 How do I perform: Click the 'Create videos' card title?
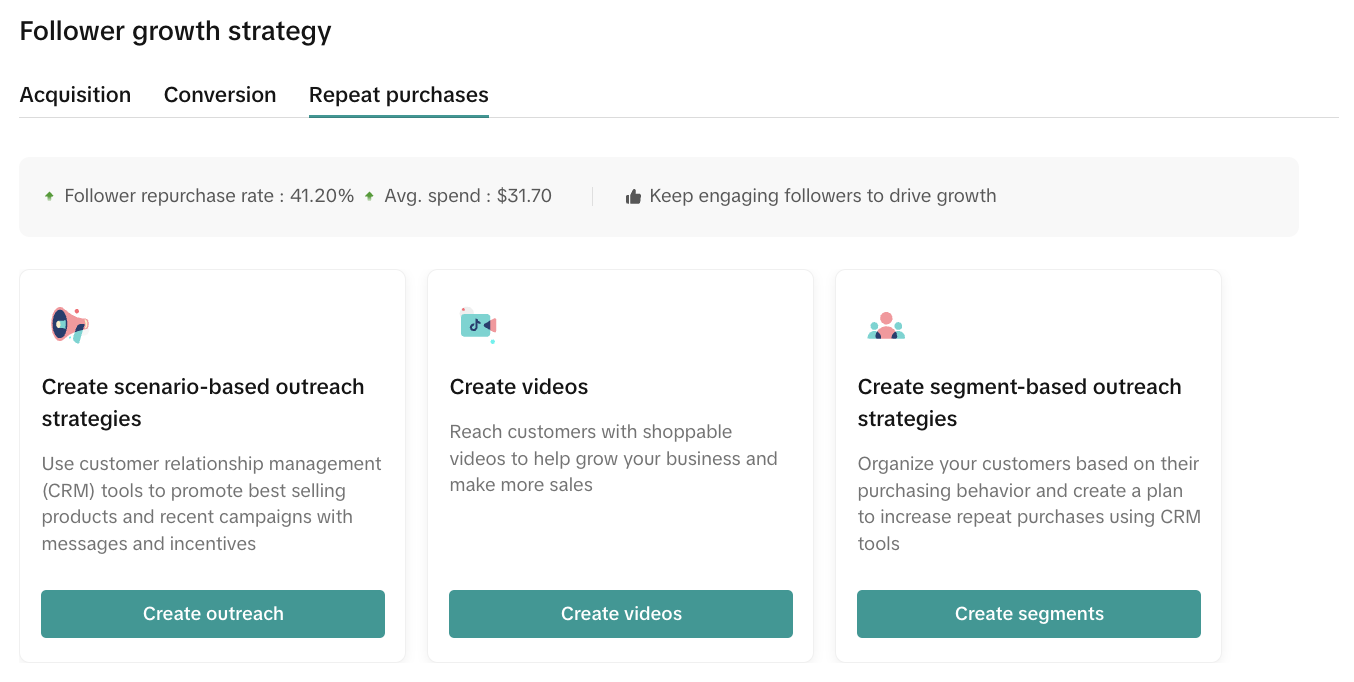coord(519,387)
